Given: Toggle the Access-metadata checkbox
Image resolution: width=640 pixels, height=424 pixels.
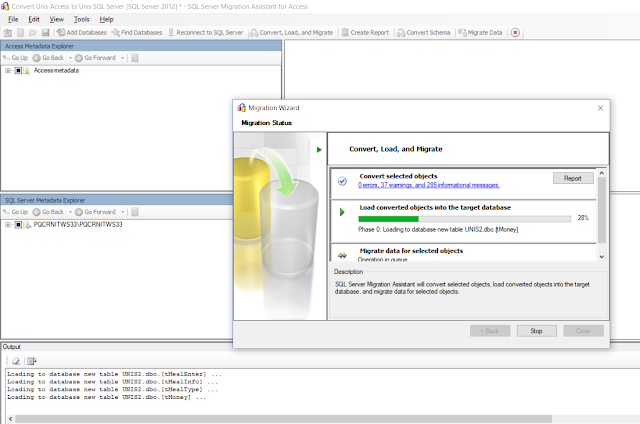Looking at the screenshot, I should coord(18,71).
